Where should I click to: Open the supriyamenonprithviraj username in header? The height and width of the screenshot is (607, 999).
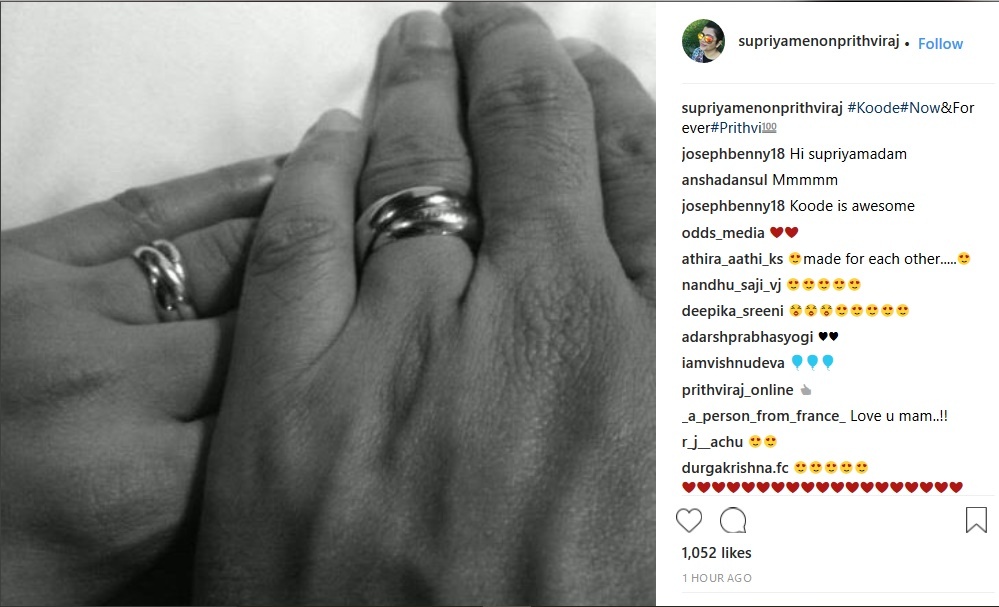pyautogui.click(x=819, y=41)
